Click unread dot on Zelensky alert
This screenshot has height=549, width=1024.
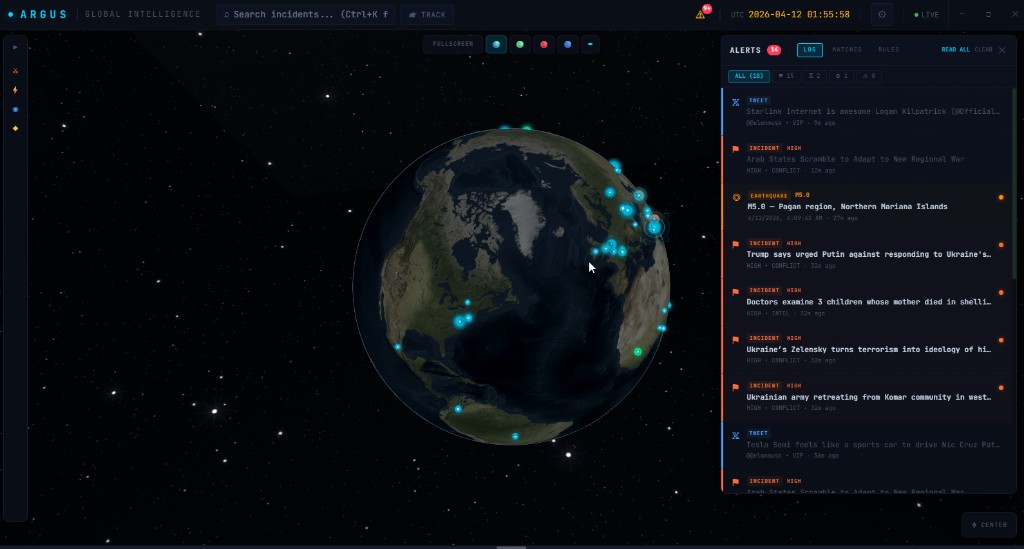point(1000,340)
